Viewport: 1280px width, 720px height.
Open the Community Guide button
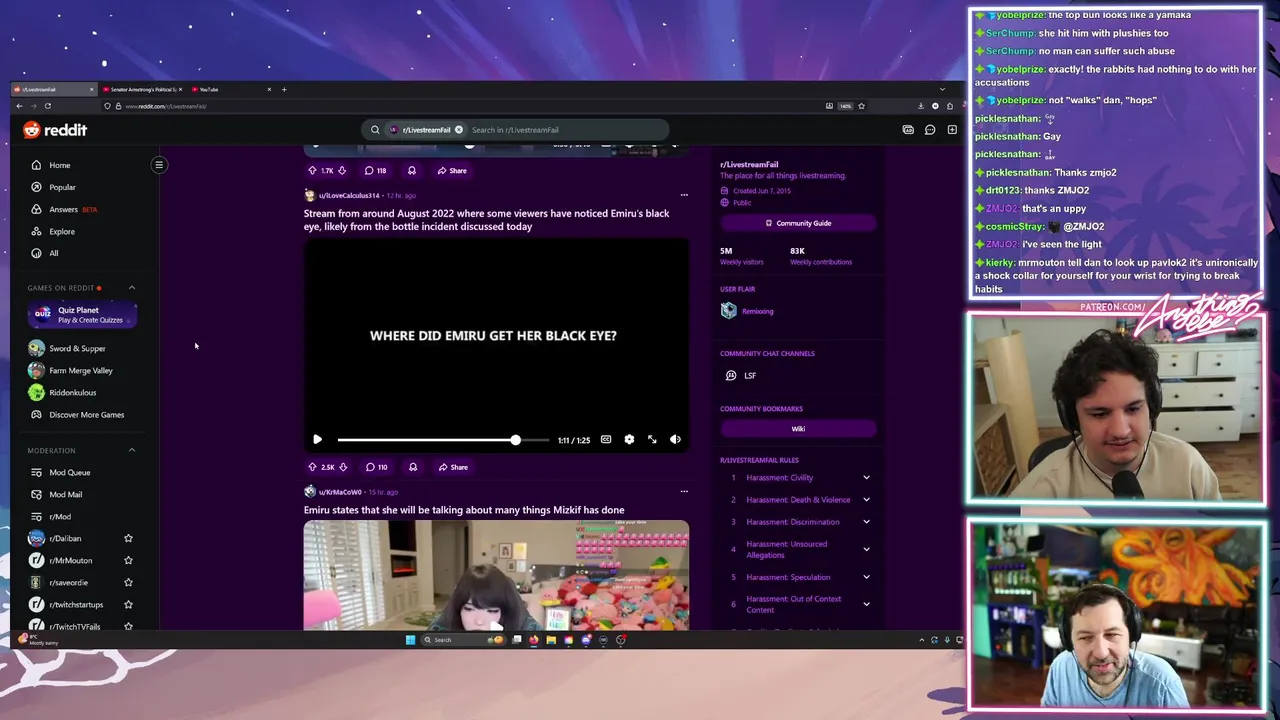[798, 223]
